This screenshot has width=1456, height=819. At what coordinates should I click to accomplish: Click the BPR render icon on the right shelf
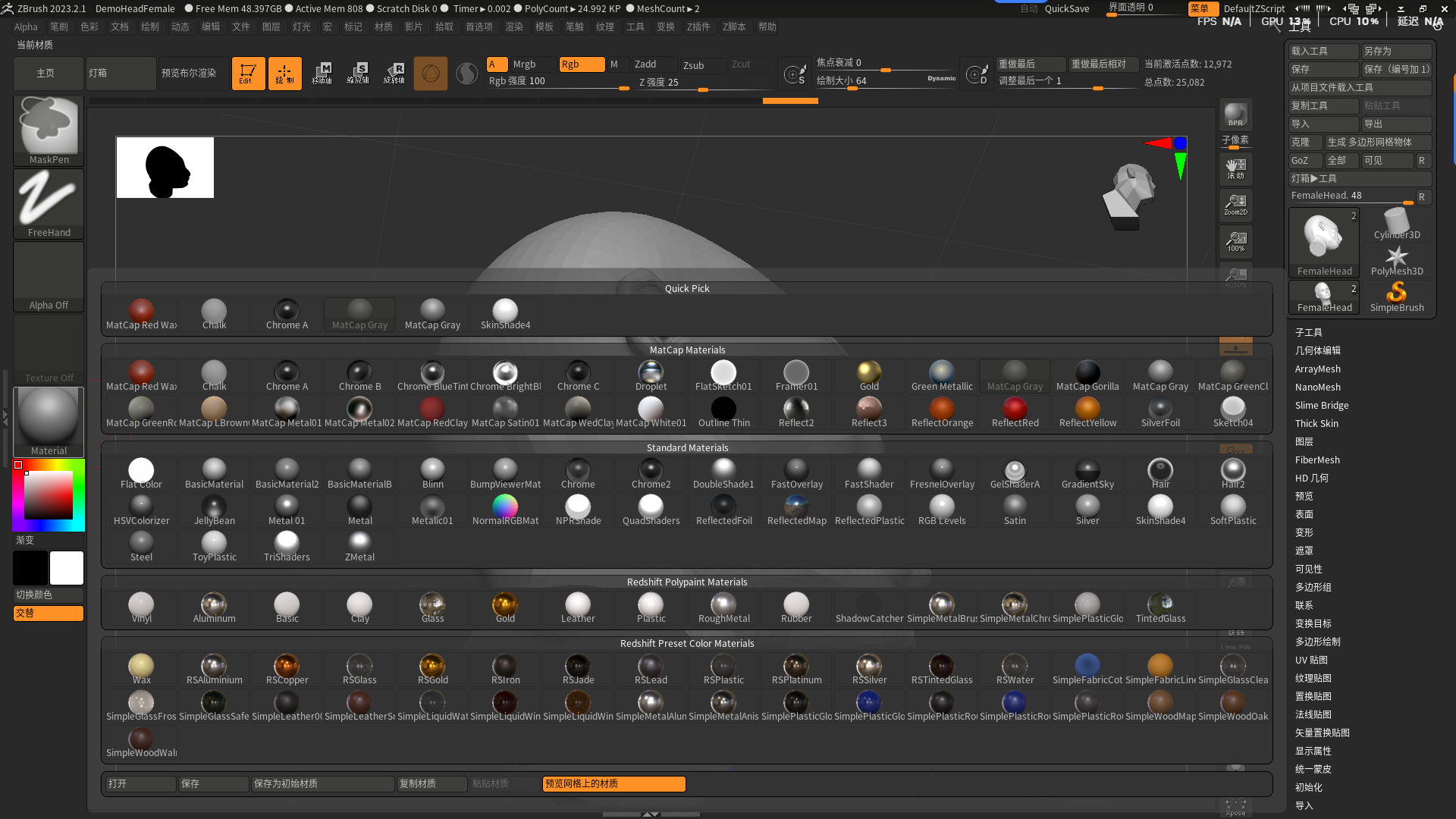tap(1235, 115)
